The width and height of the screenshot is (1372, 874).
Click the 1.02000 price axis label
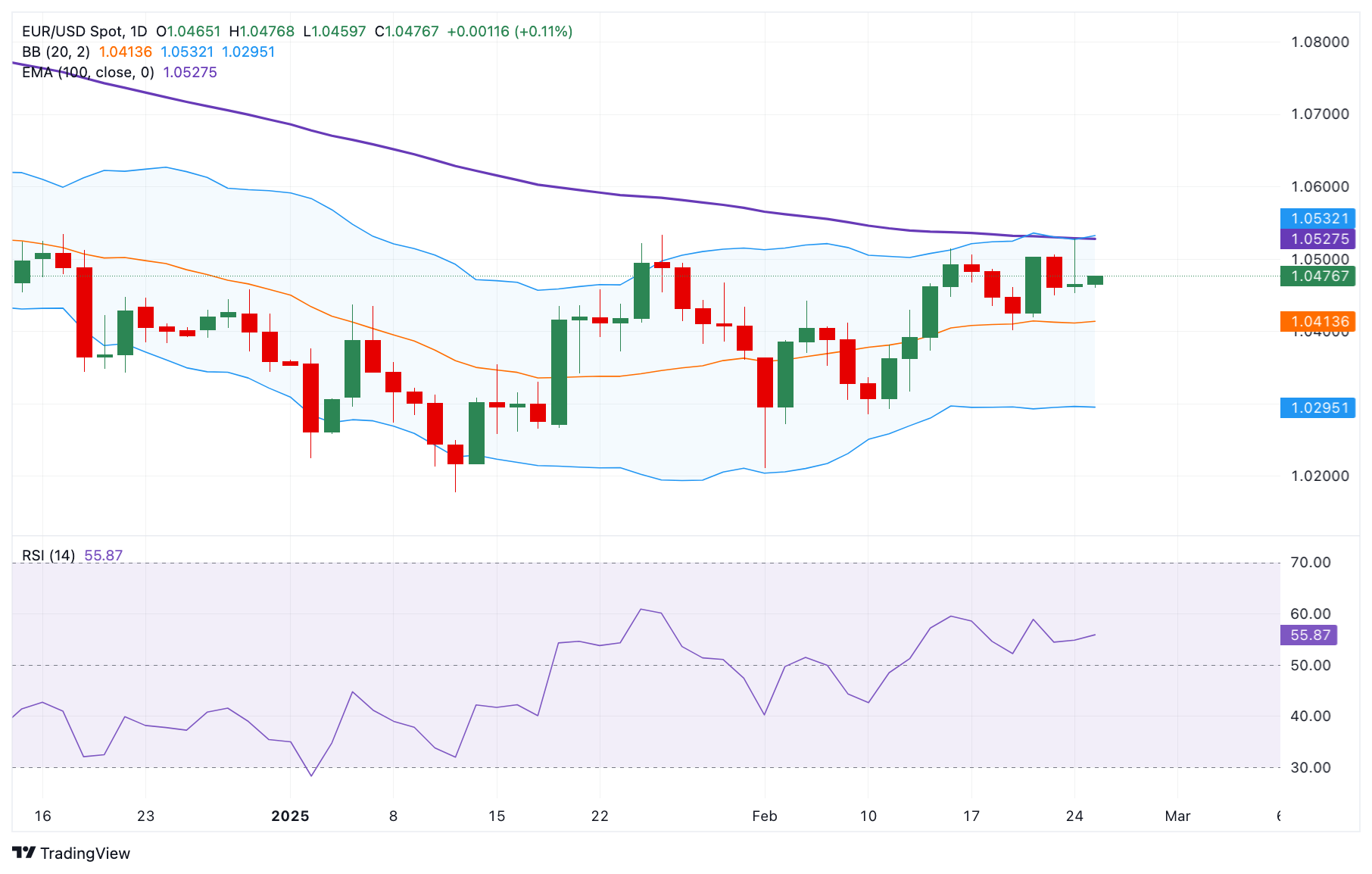click(x=1320, y=476)
